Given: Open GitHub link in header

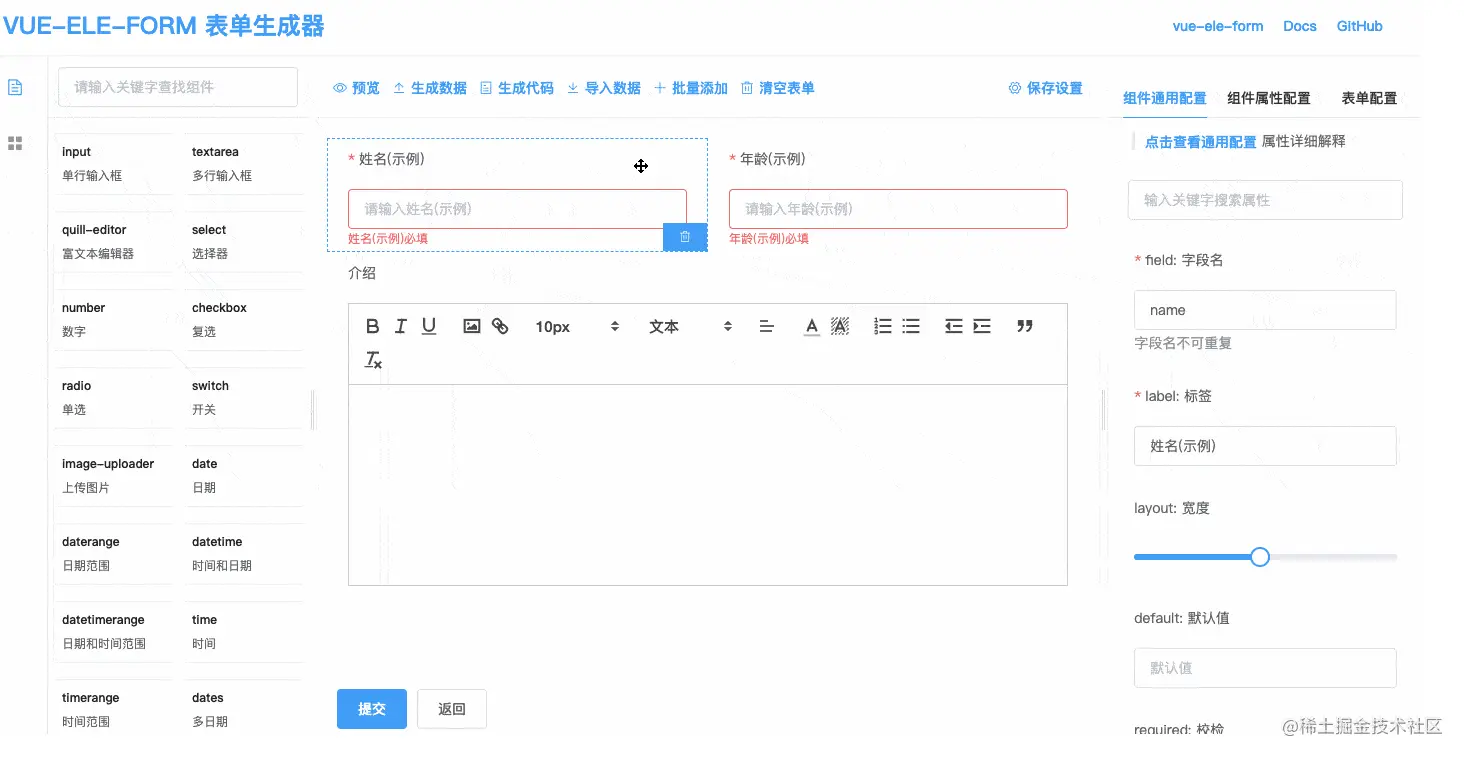Looking at the screenshot, I should coord(1360,26).
